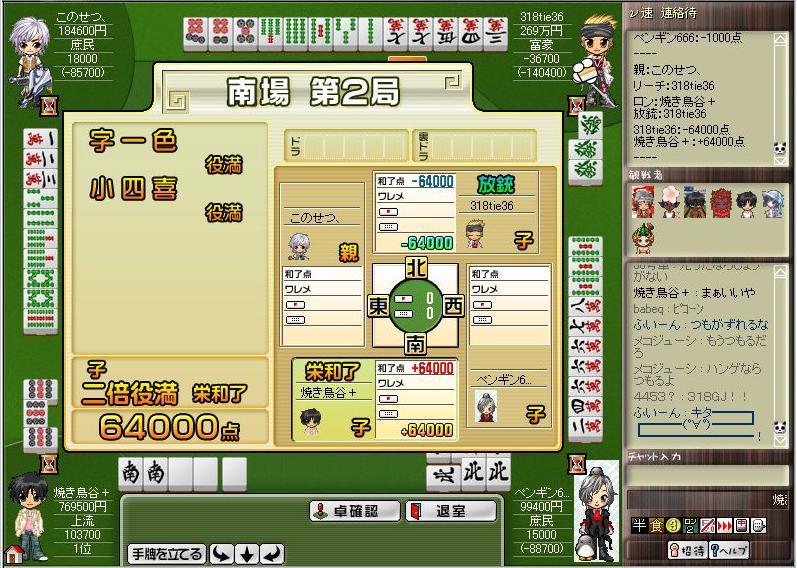Open the ヘルプ help button
Image resolution: width=797 pixels, height=568 pixels.
[x=728, y=550]
